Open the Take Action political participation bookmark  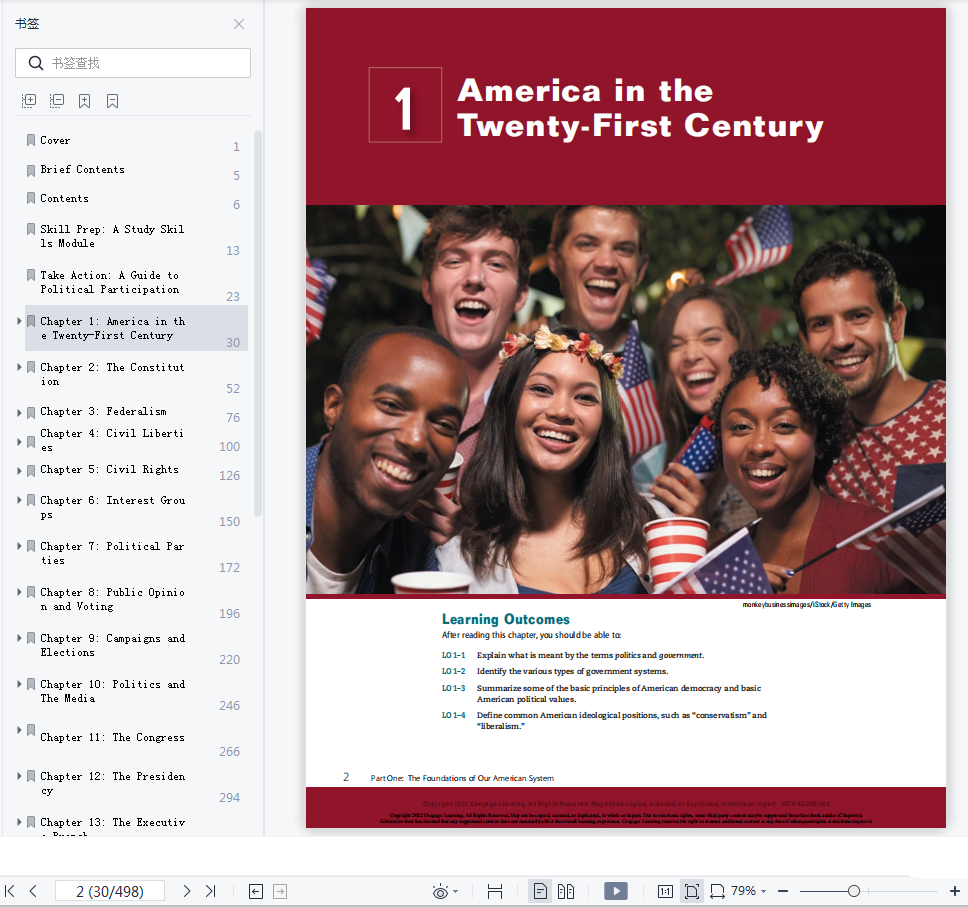[x=109, y=282]
